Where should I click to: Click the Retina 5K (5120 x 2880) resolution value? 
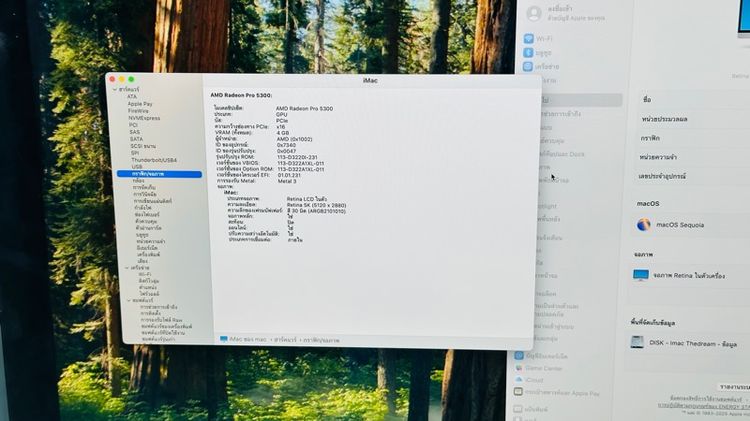[x=316, y=205]
